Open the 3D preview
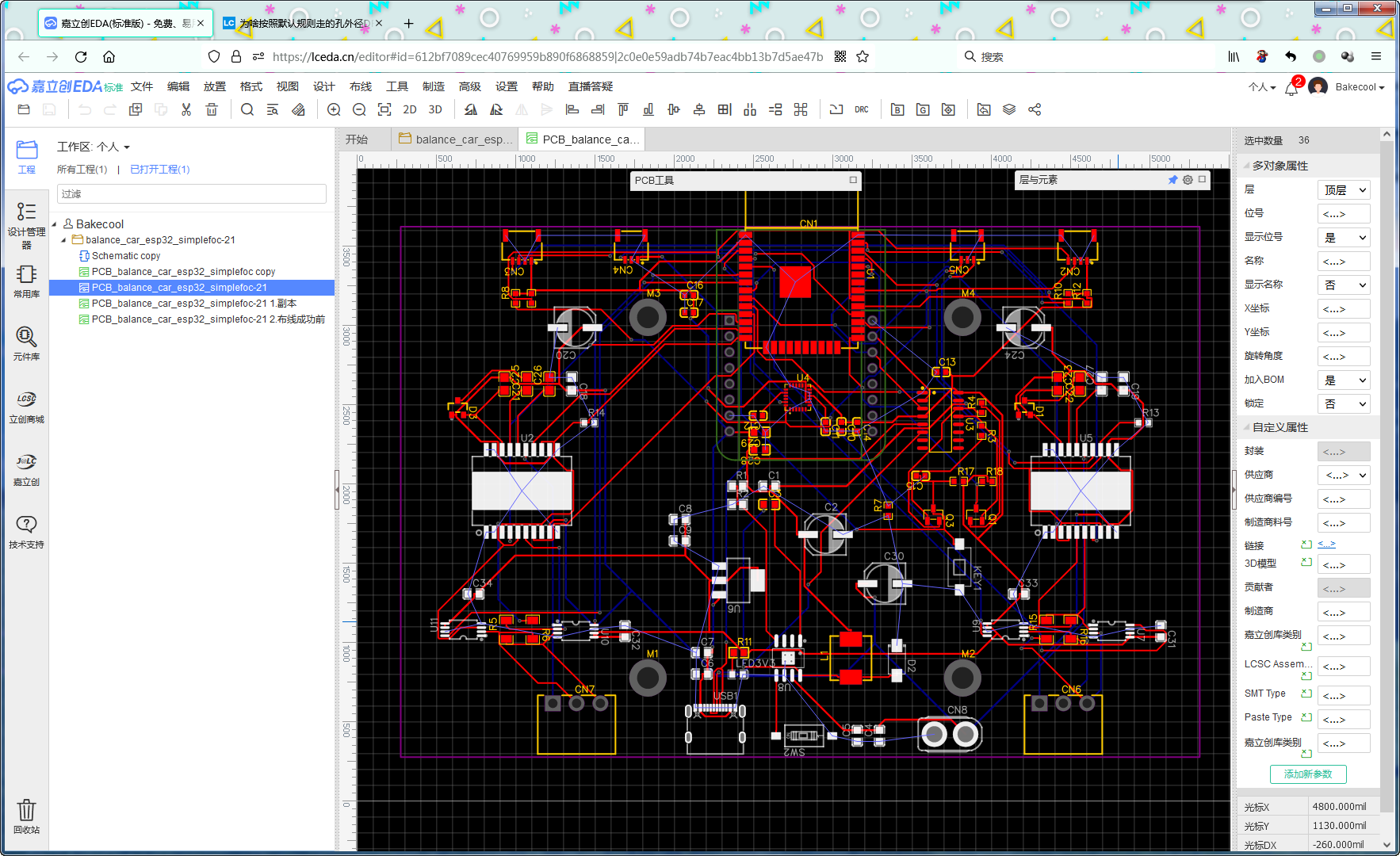 435,109
